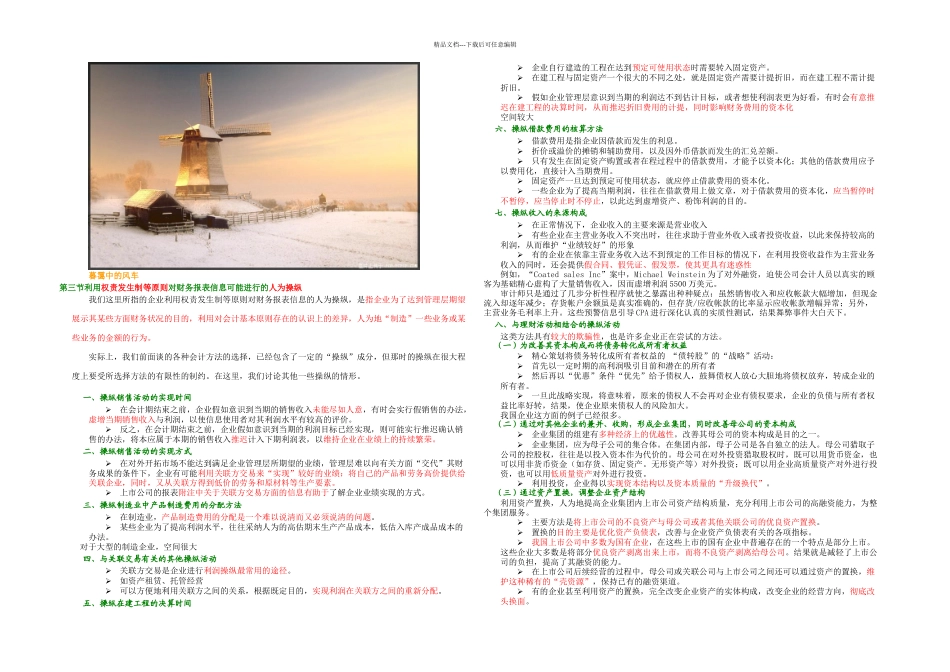Click red text '多种经济上的优越性'
Screen dimensions: 950x672
click(637, 434)
